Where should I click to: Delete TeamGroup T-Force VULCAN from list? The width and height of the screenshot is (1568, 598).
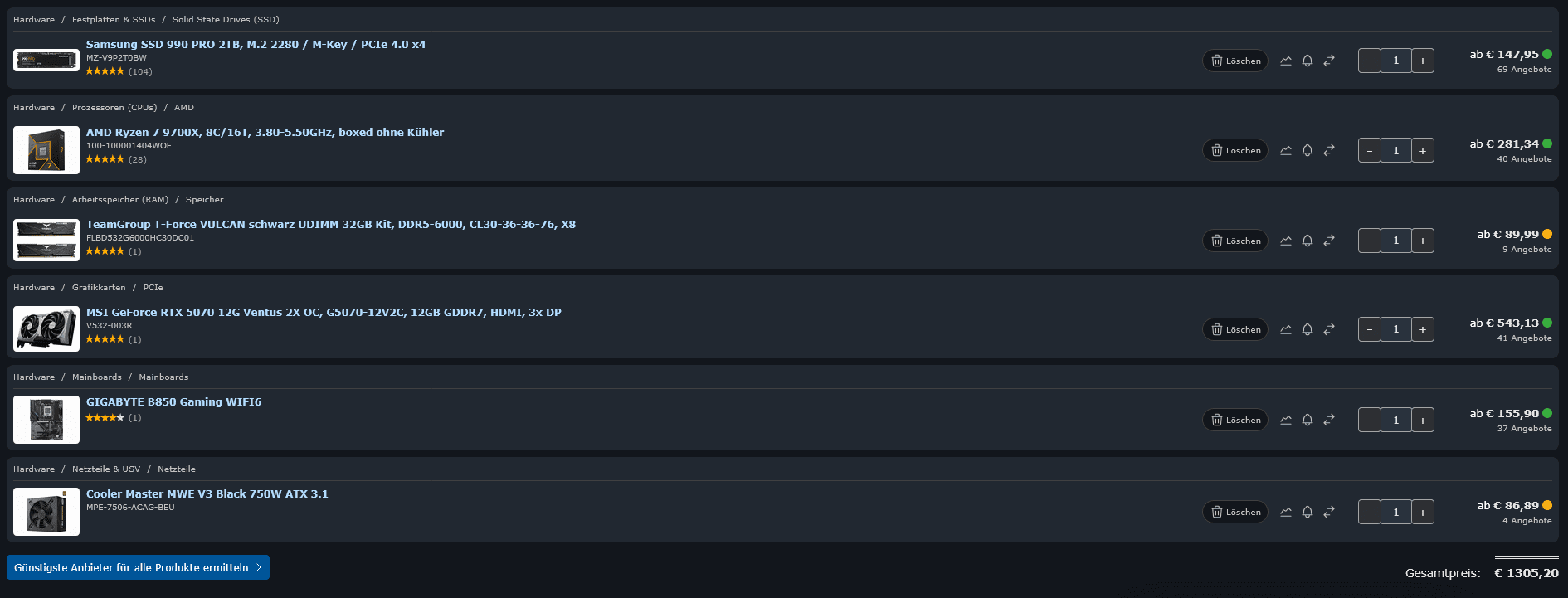(x=1235, y=241)
